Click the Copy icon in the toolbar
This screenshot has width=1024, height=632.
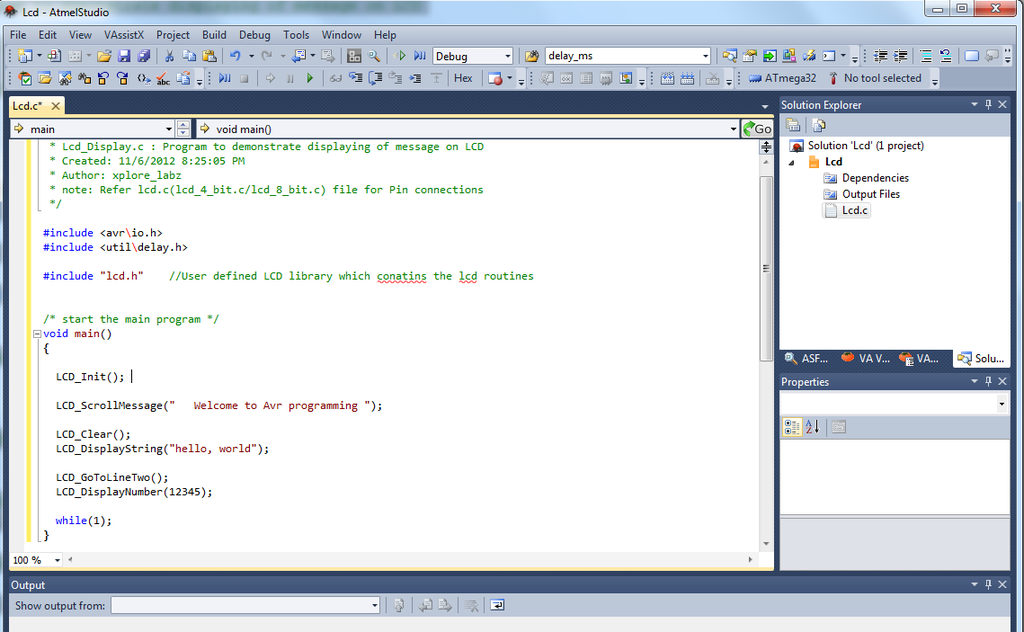pos(189,56)
